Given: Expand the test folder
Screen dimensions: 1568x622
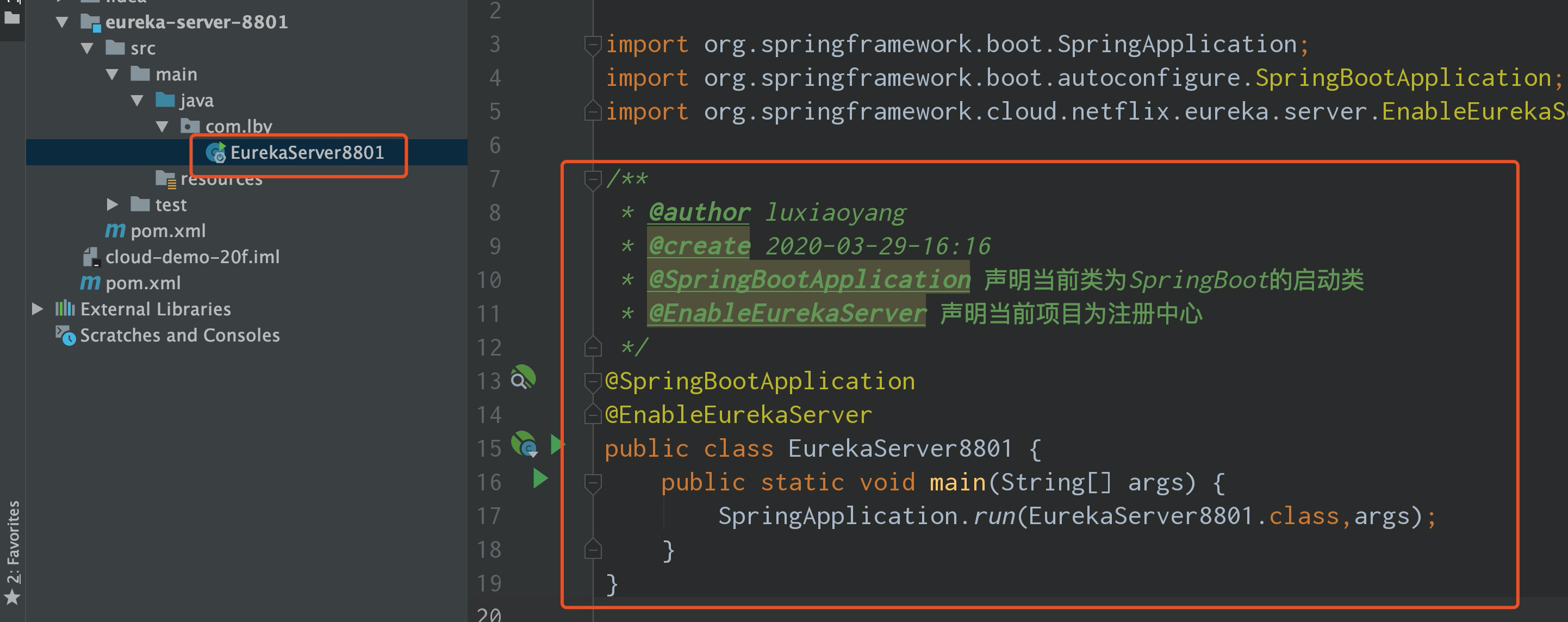Looking at the screenshot, I should pyautogui.click(x=112, y=205).
